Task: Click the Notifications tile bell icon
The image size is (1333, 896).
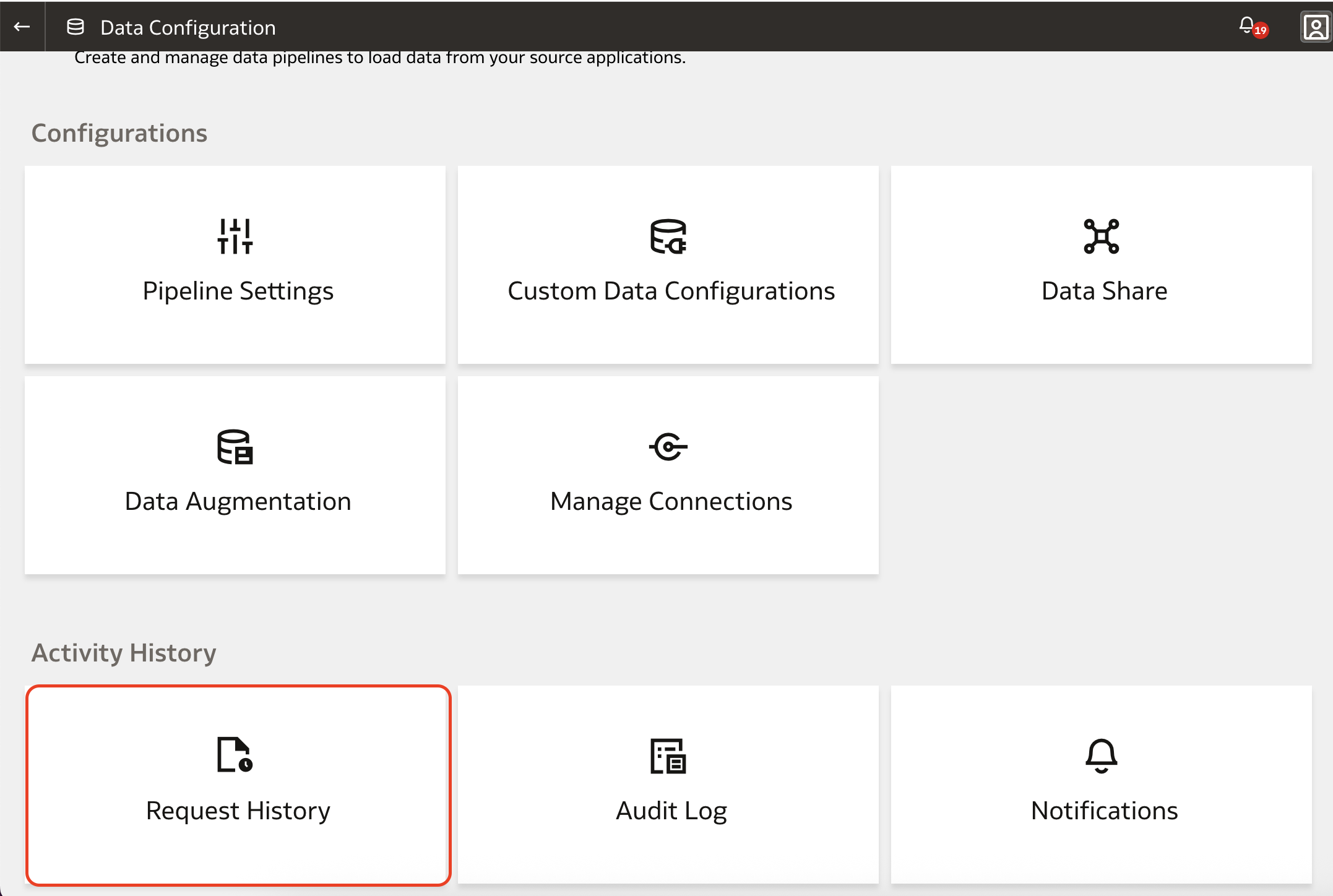Action: pyautogui.click(x=1102, y=756)
